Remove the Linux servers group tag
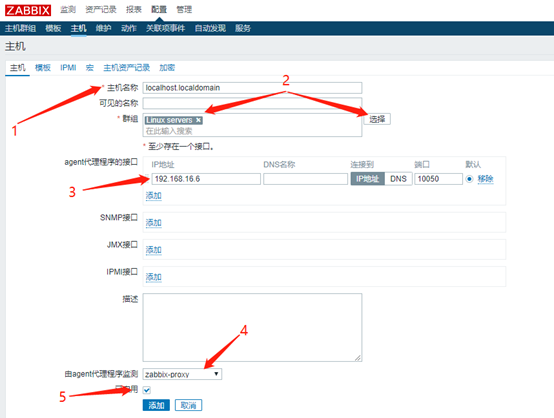This screenshot has width=554, height=418. (199, 120)
